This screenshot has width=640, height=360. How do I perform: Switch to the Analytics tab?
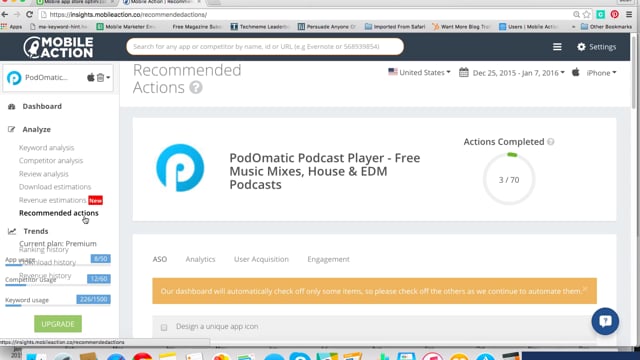click(x=200, y=259)
